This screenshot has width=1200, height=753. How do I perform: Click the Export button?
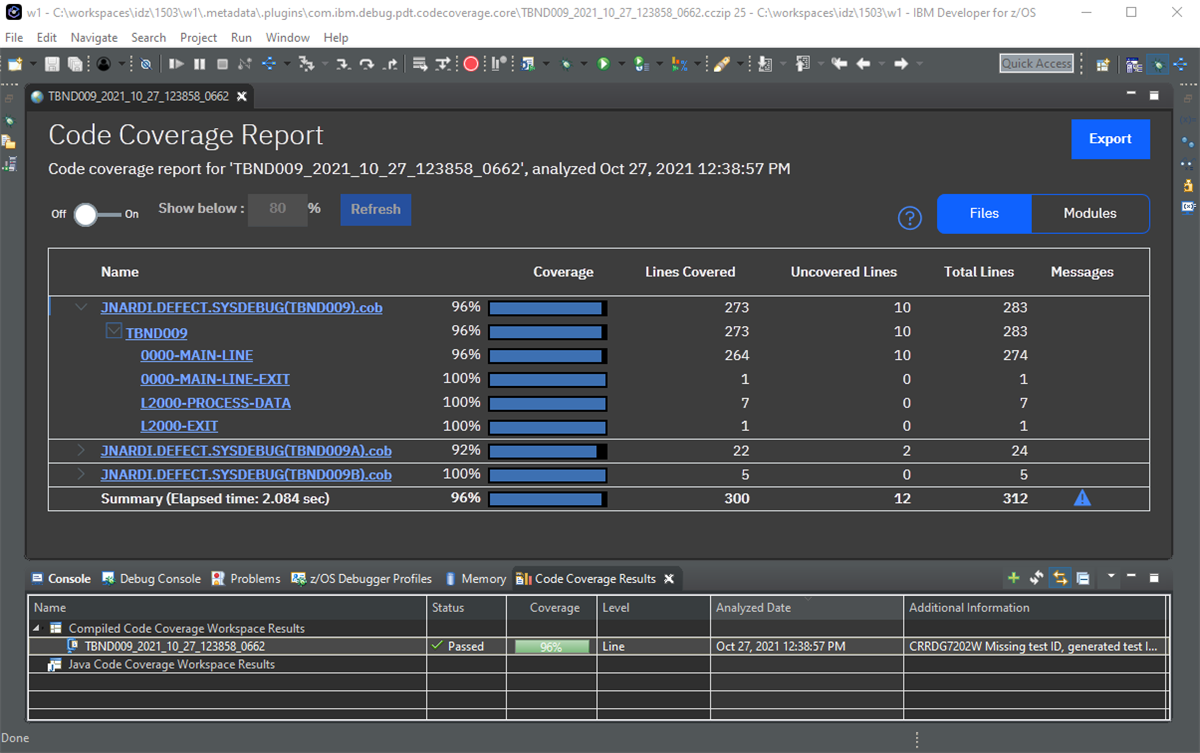click(x=1110, y=139)
